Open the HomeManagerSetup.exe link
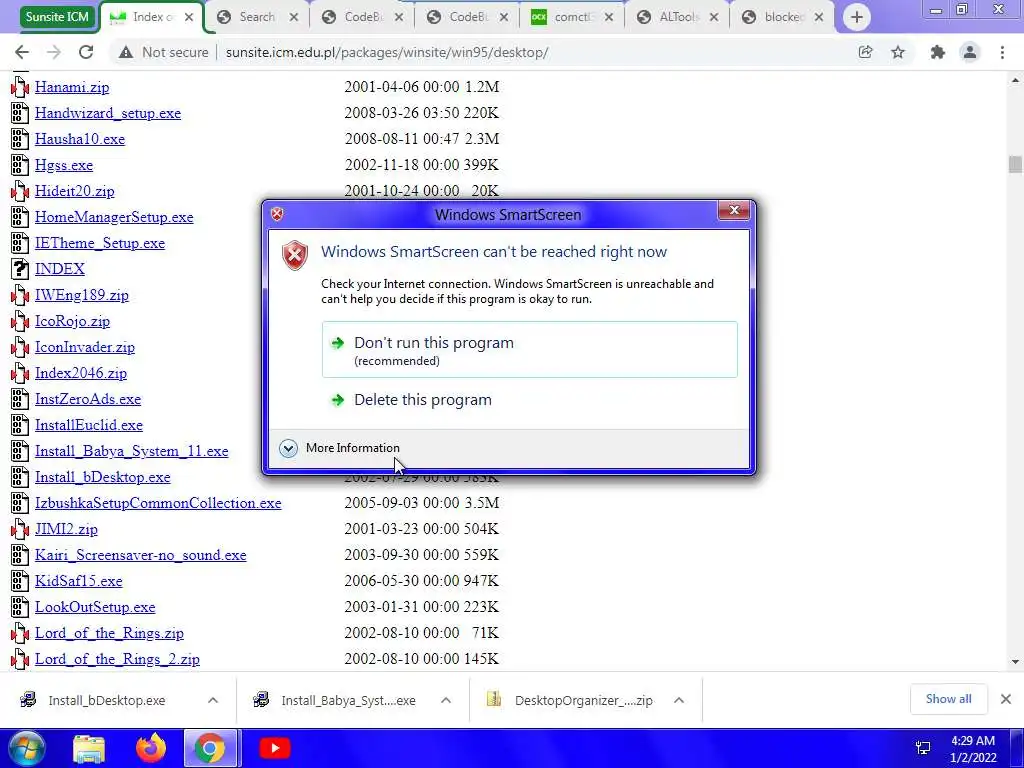The image size is (1024, 768). pyautogui.click(x=114, y=217)
